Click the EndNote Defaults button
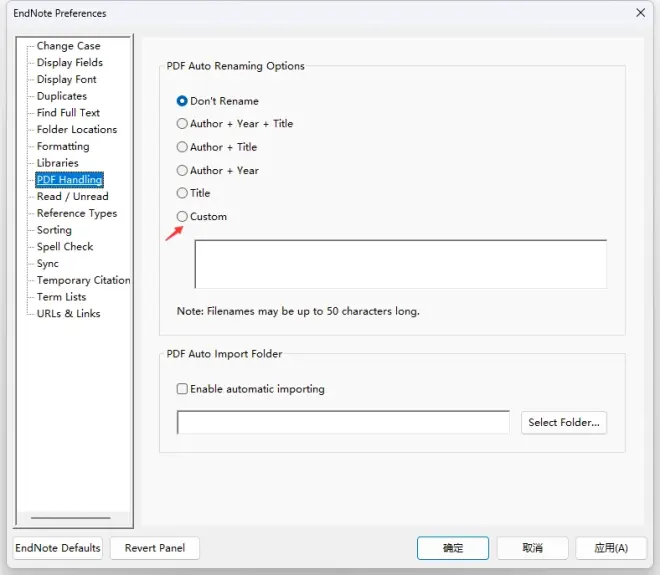 (x=58, y=548)
